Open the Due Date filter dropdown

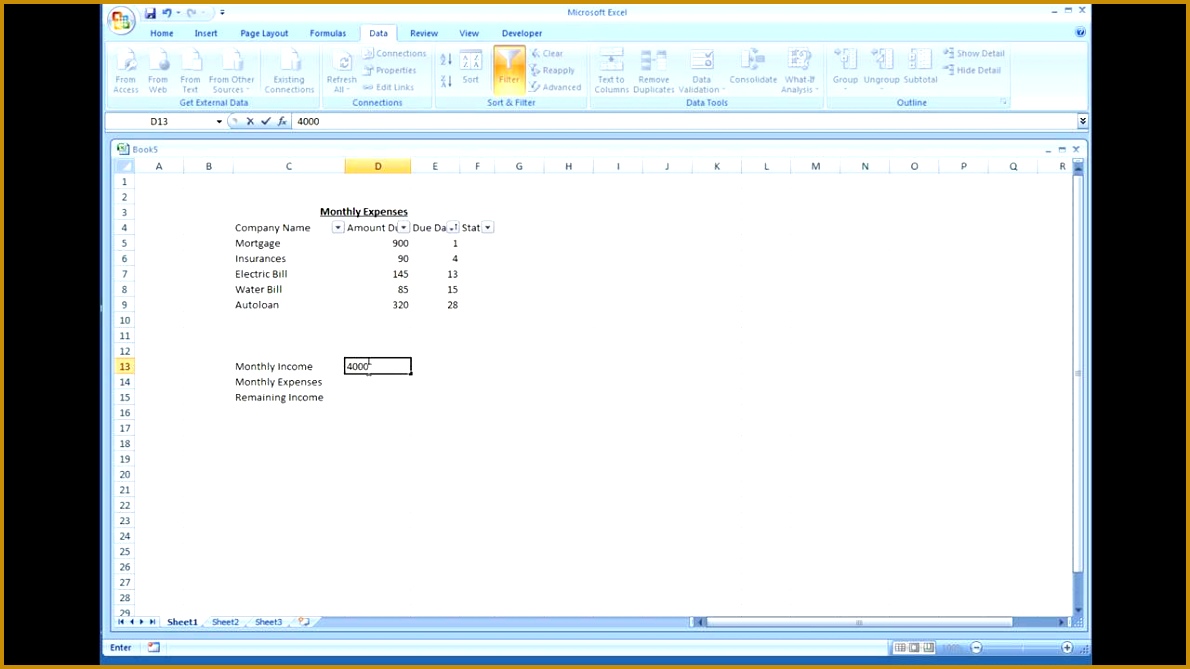(x=453, y=228)
